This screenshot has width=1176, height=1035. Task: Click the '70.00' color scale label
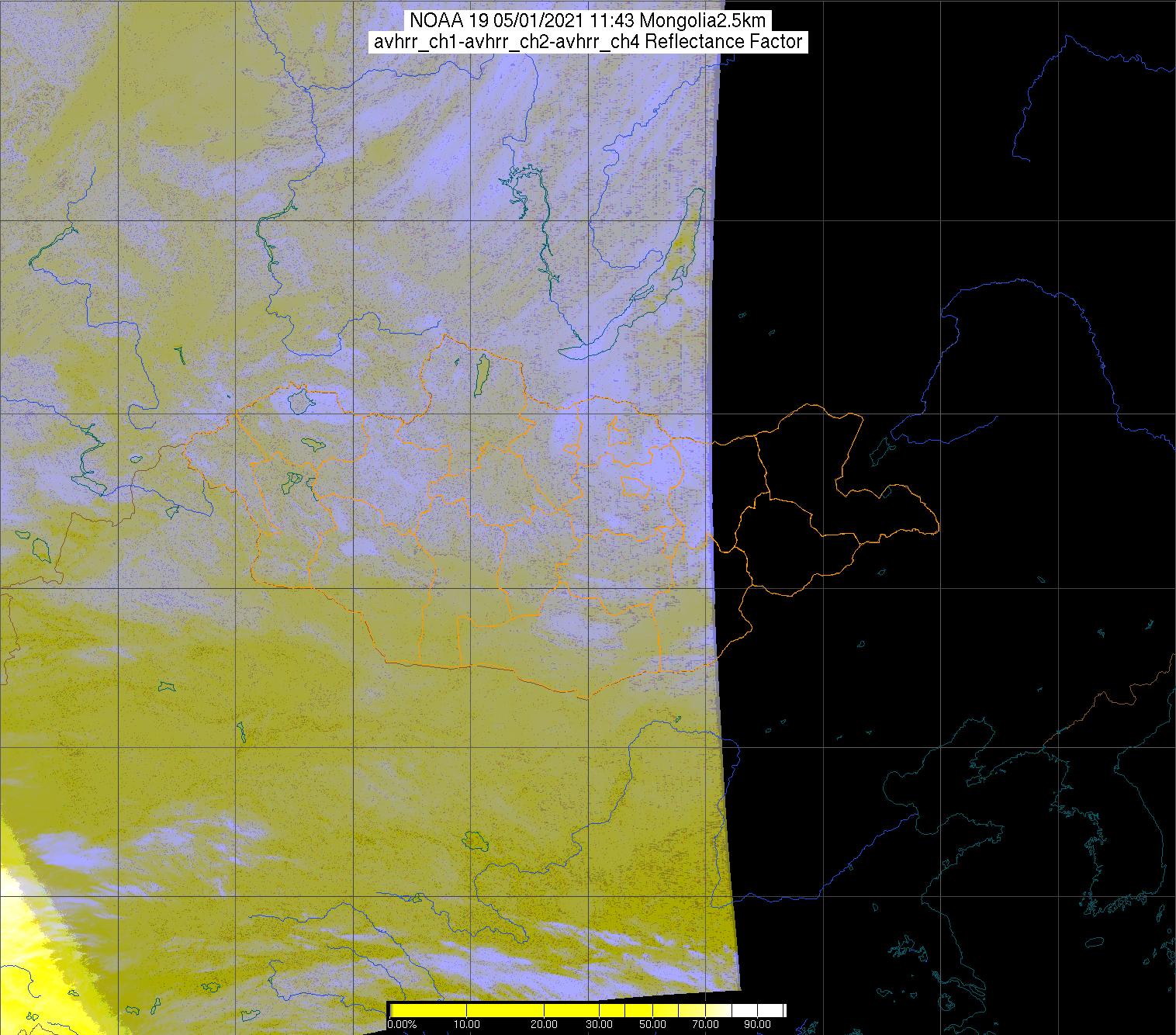pos(704,1025)
